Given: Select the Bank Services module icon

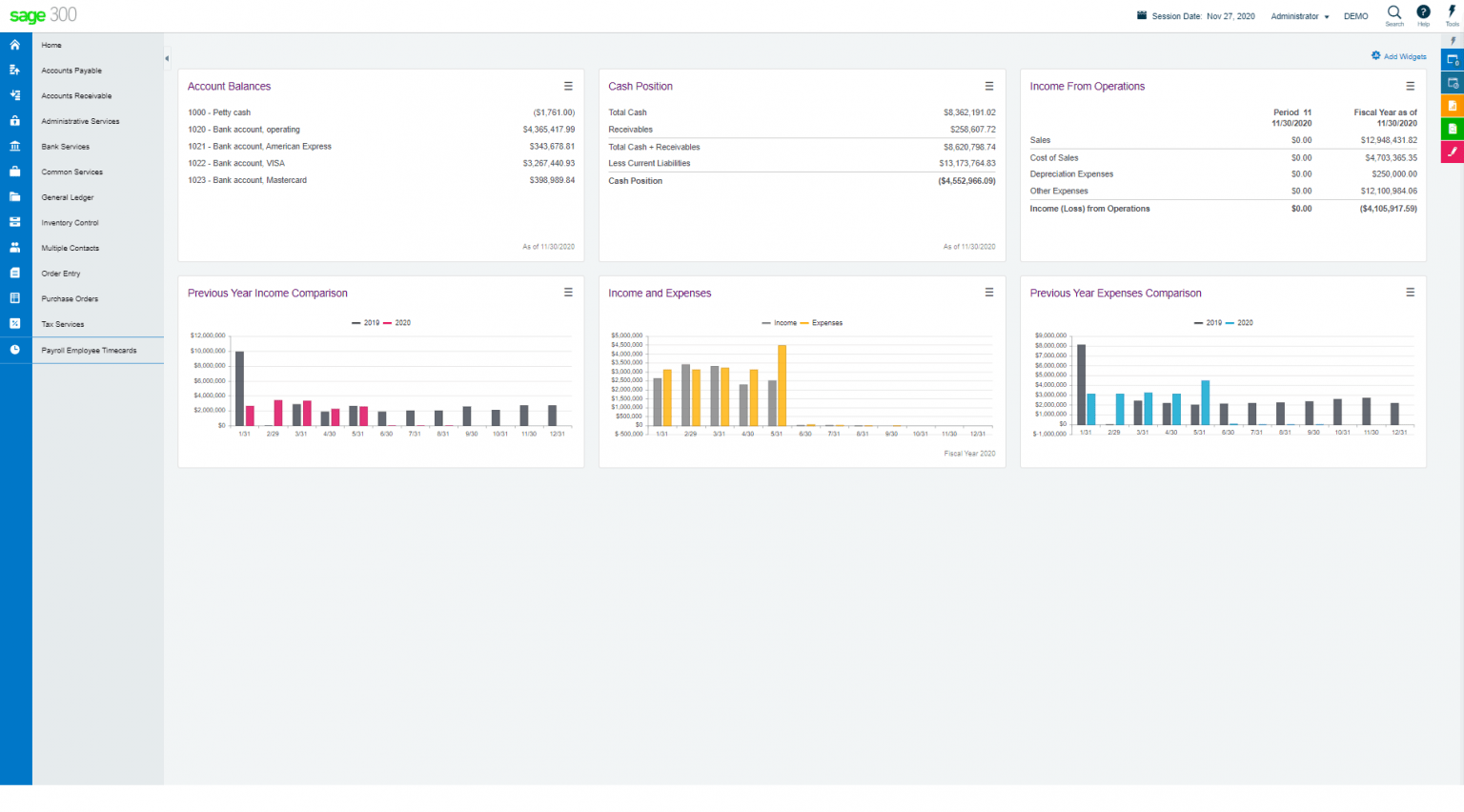Looking at the screenshot, I should pyautogui.click(x=15, y=146).
